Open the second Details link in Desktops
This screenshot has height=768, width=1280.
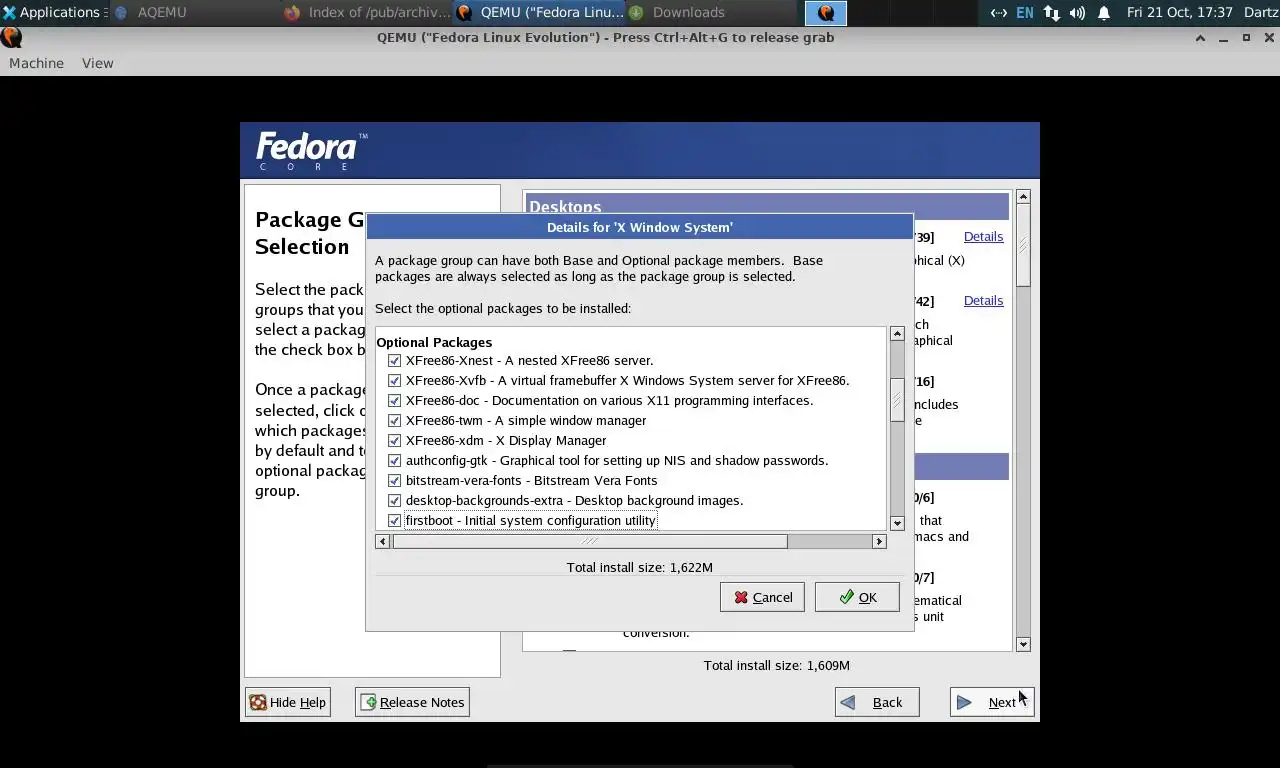click(x=983, y=300)
